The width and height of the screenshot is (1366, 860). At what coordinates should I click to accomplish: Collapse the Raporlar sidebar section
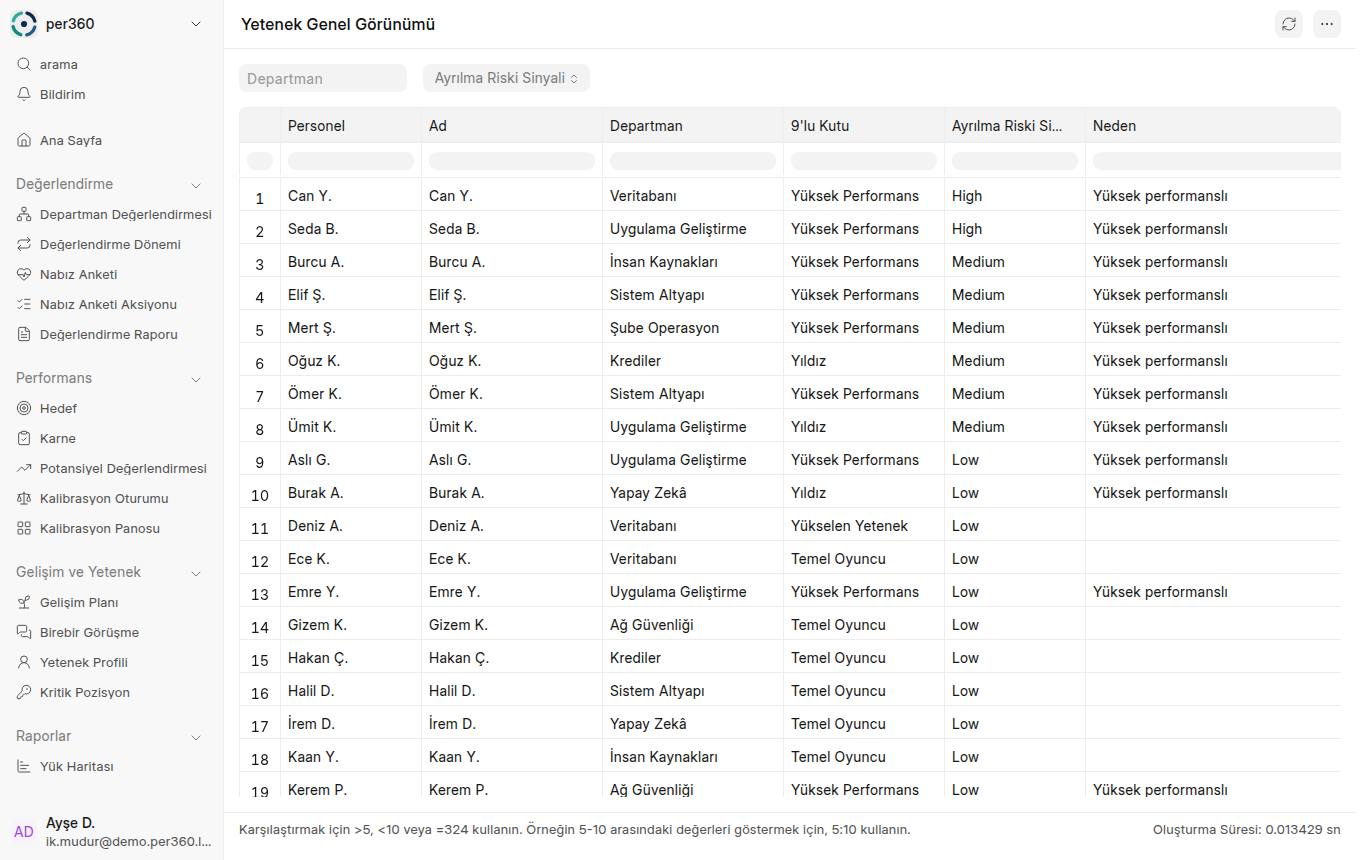pyautogui.click(x=196, y=737)
